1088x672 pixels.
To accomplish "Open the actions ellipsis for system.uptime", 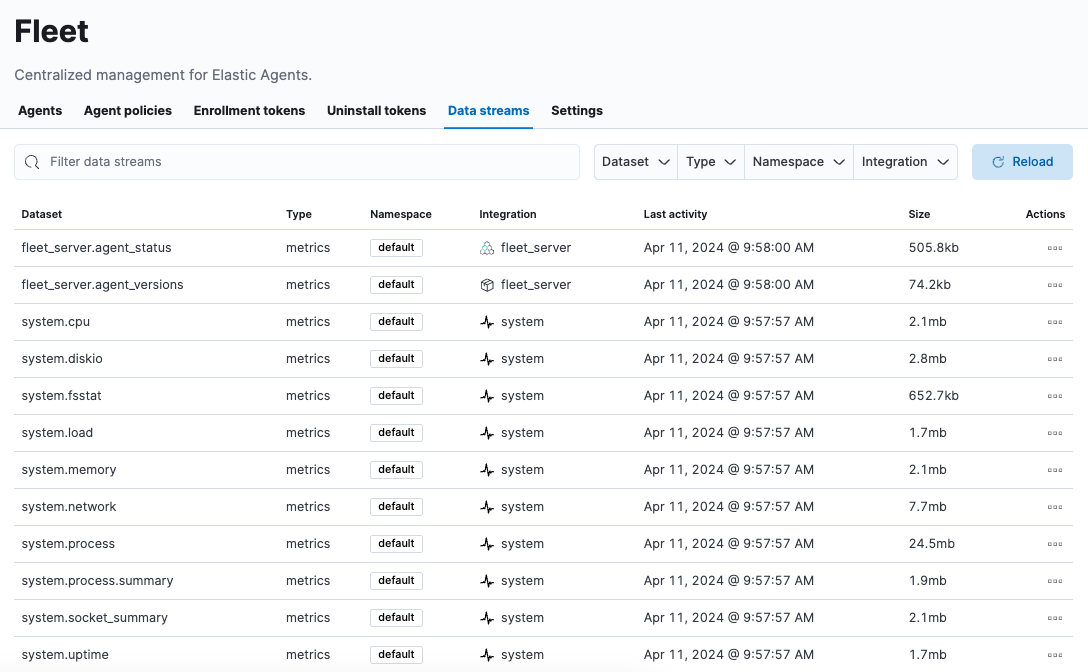I will (x=1055, y=654).
